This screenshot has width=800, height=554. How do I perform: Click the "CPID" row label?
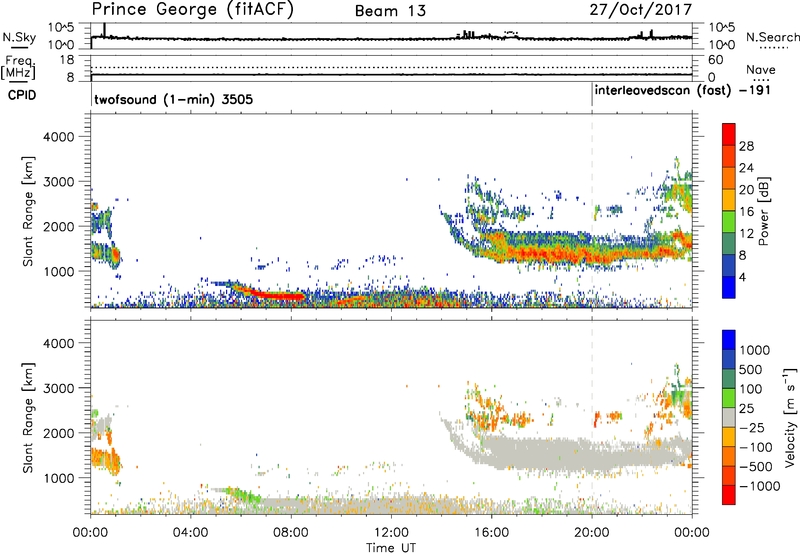click(22, 95)
